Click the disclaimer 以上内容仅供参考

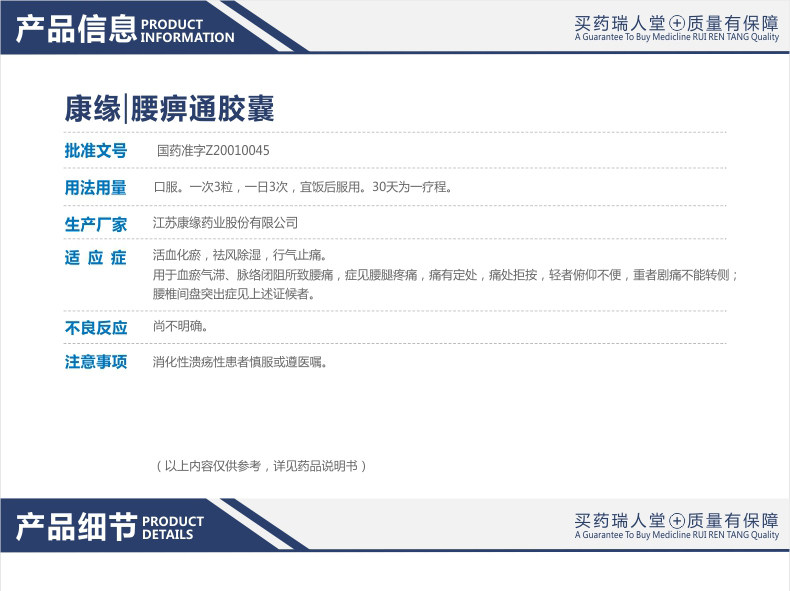tap(261, 466)
